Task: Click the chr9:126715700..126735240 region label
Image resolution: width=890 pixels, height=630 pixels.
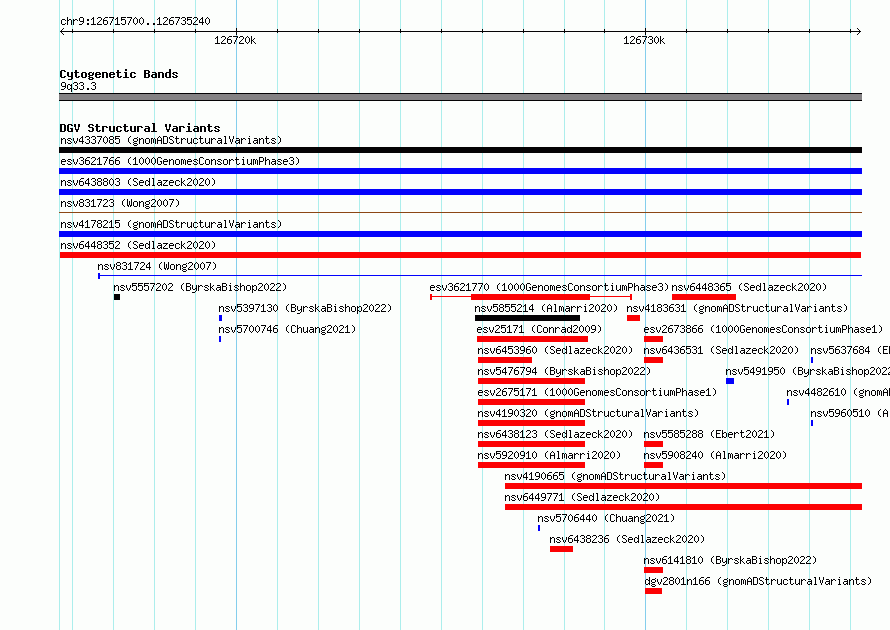Action: pos(135,21)
